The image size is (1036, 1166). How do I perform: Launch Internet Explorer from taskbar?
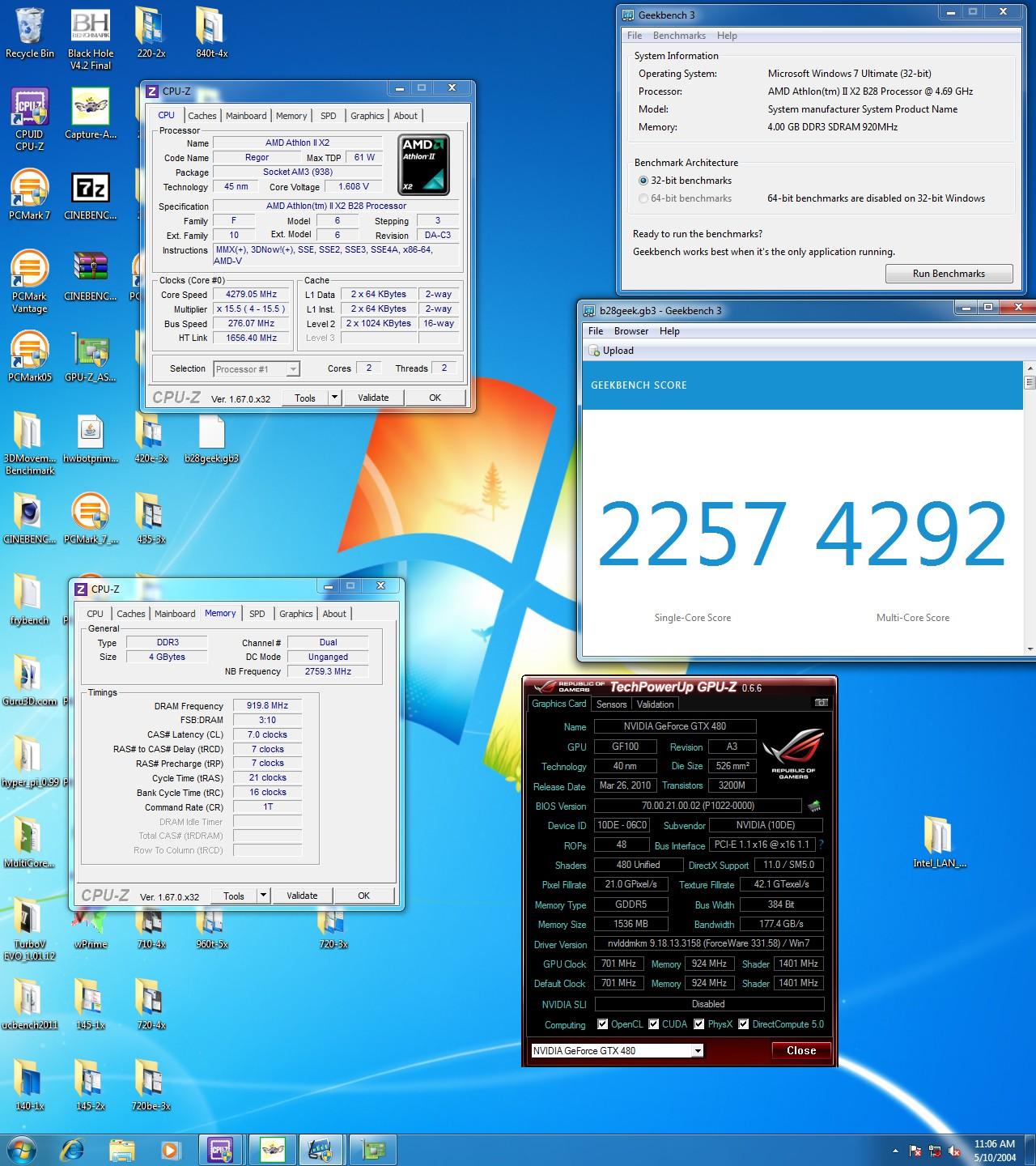point(73,1149)
